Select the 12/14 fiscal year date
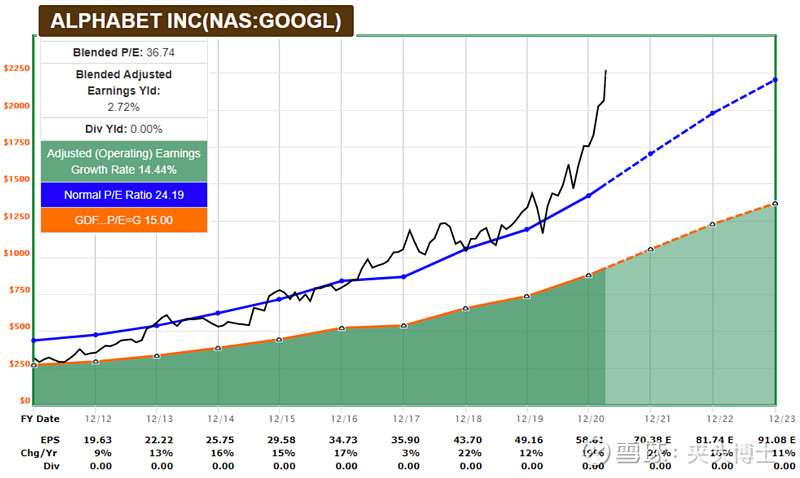The image size is (800, 478). coord(221,419)
